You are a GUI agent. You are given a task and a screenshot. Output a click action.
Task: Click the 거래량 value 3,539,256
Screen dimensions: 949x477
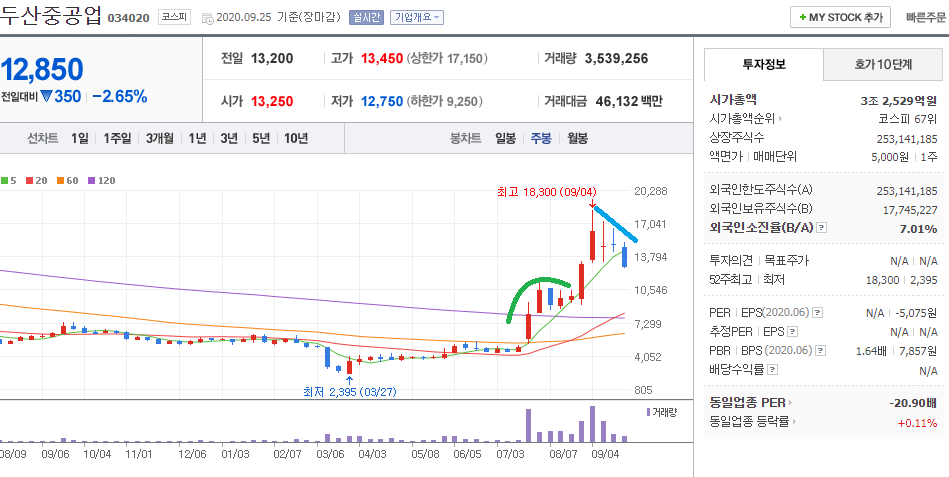coord(616,59)
